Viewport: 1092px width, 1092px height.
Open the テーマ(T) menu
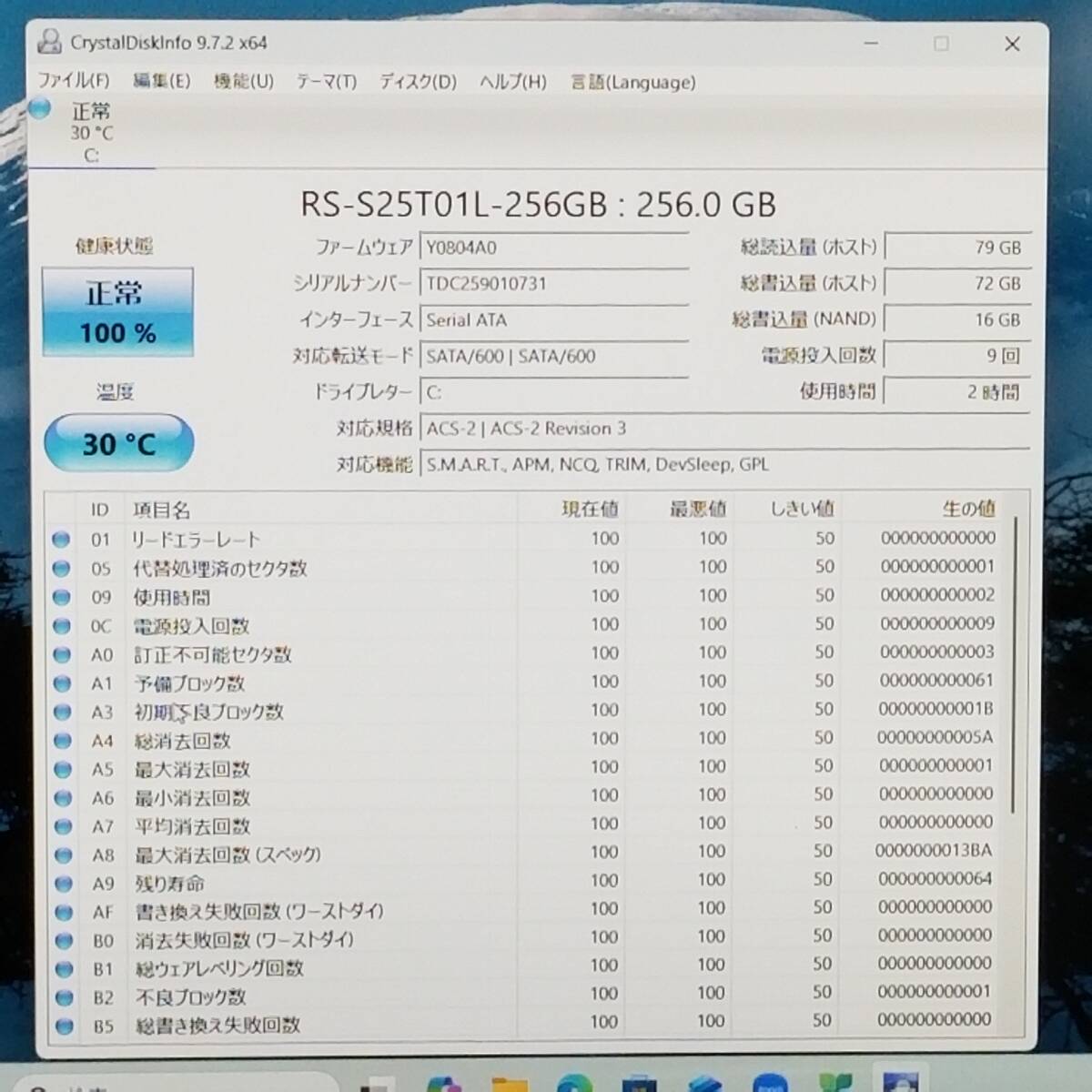click(x=327, y=81)
